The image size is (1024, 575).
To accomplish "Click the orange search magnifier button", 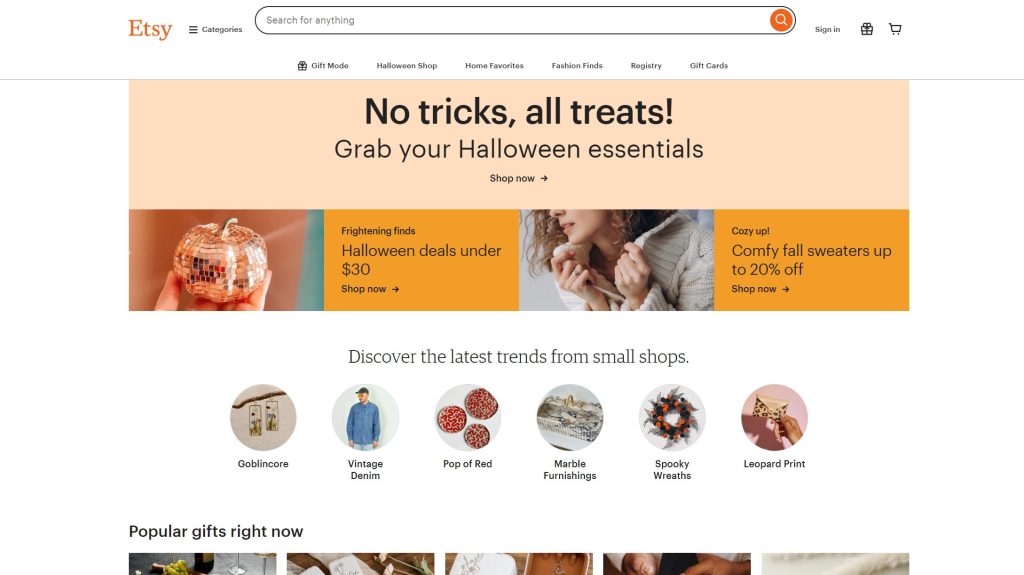I will point(780,20).
